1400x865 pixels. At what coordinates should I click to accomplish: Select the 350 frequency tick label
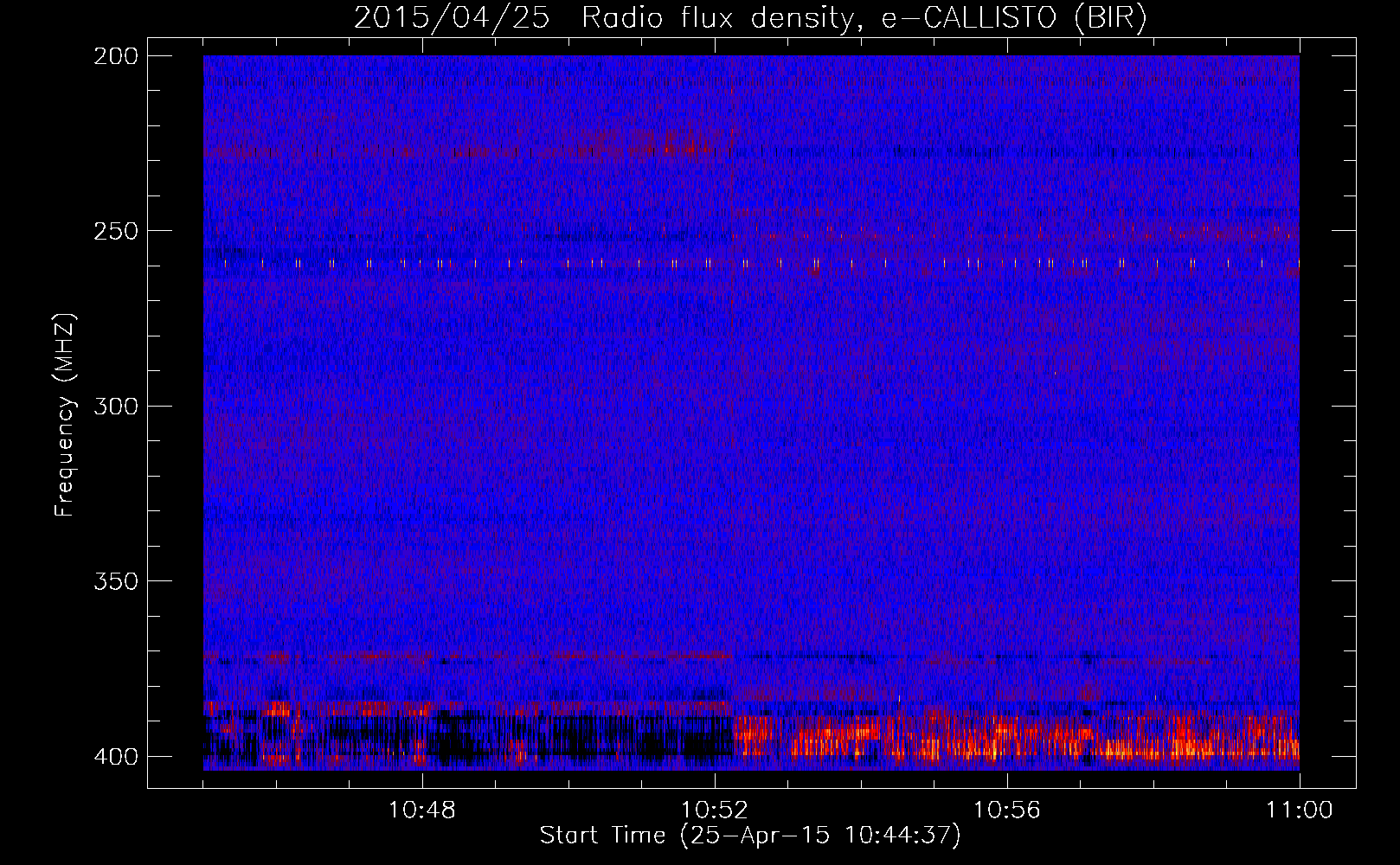pos(115,581)
